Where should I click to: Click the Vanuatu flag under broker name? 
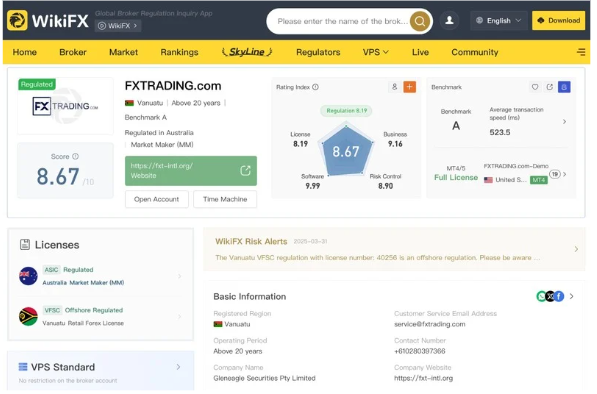tap(129, 103)
